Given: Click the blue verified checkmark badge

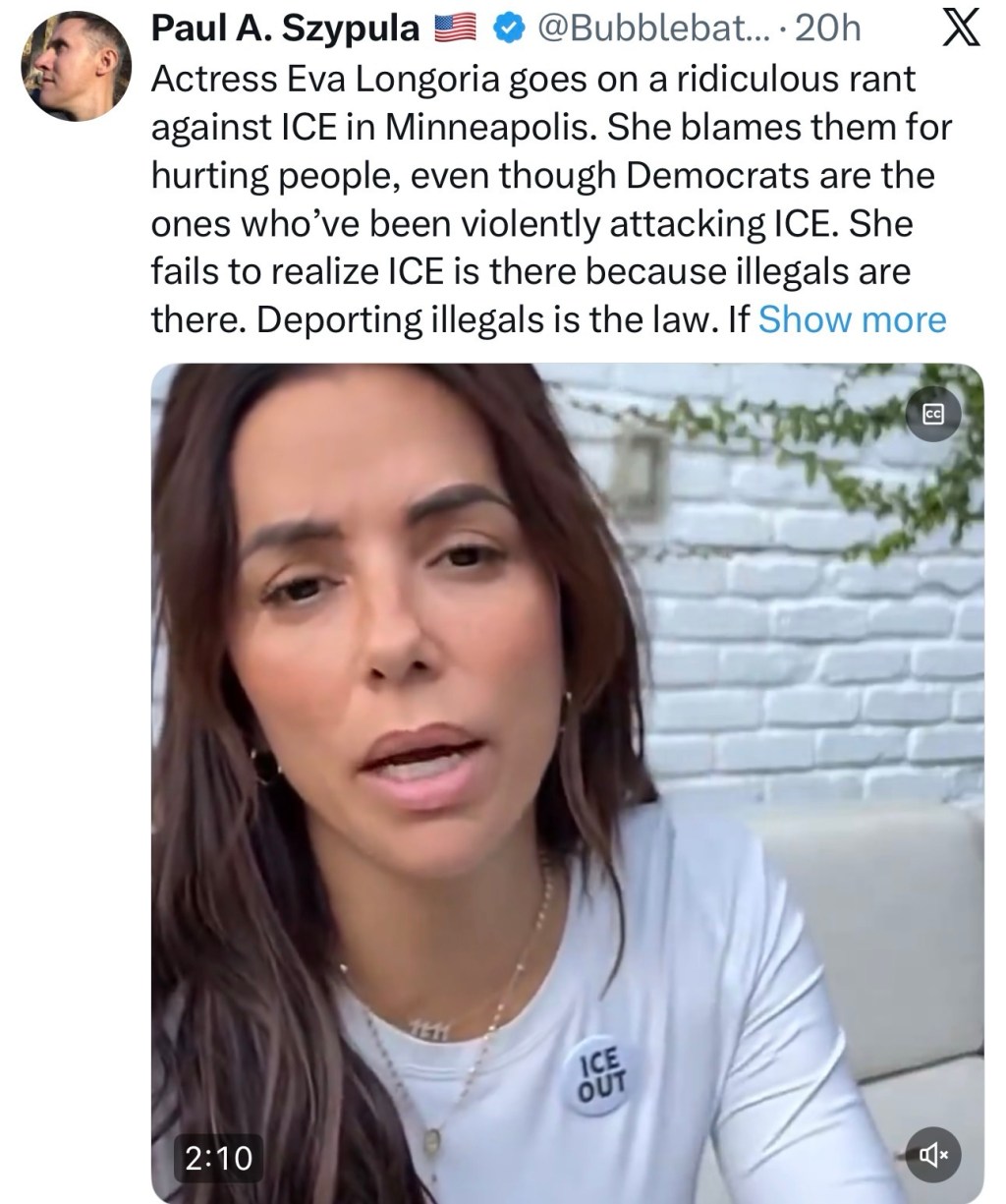Looking at the screenshot, I should pyautogui.click(x=504, y=29).
